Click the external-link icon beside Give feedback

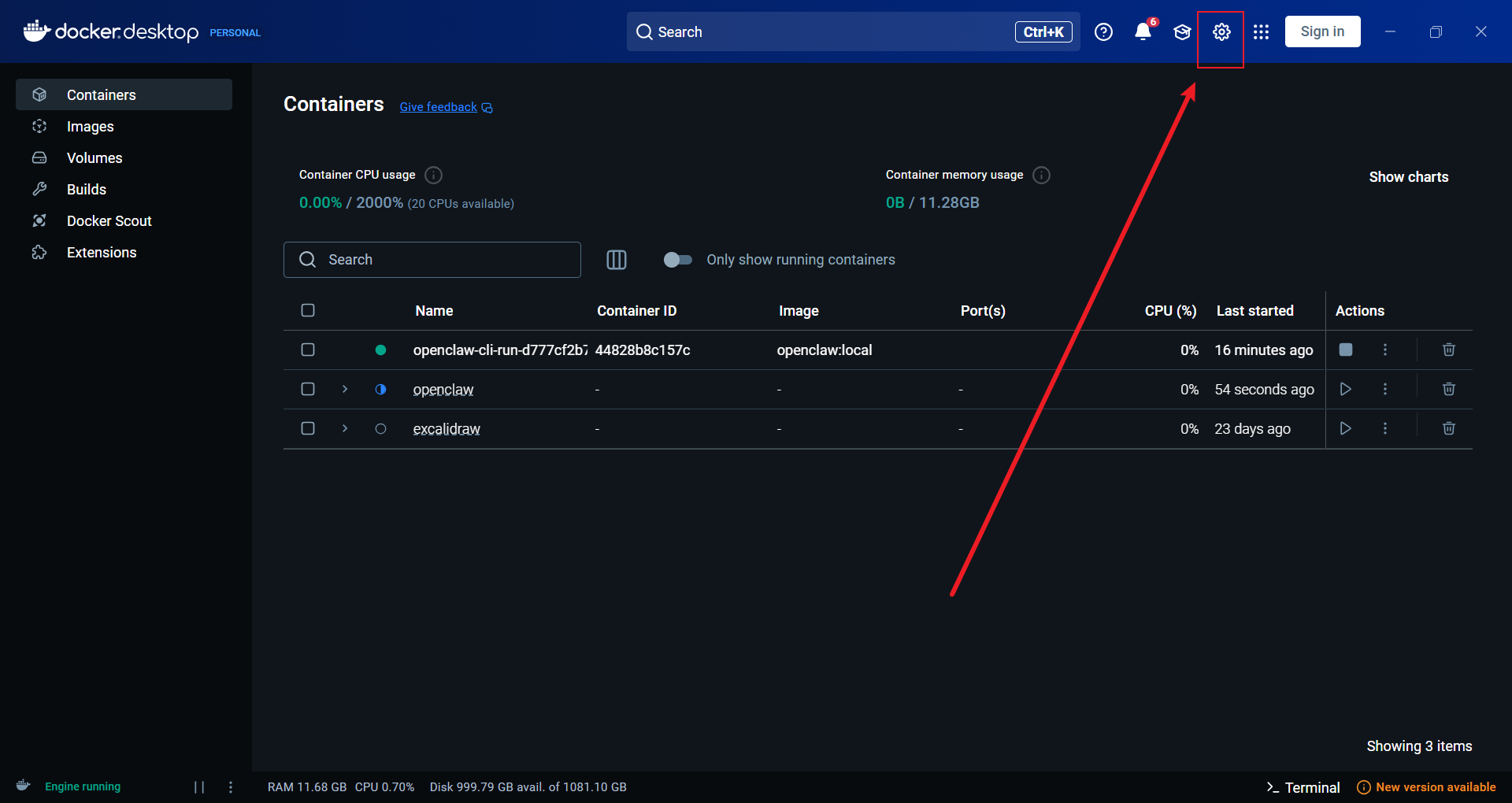pos(487,108)
